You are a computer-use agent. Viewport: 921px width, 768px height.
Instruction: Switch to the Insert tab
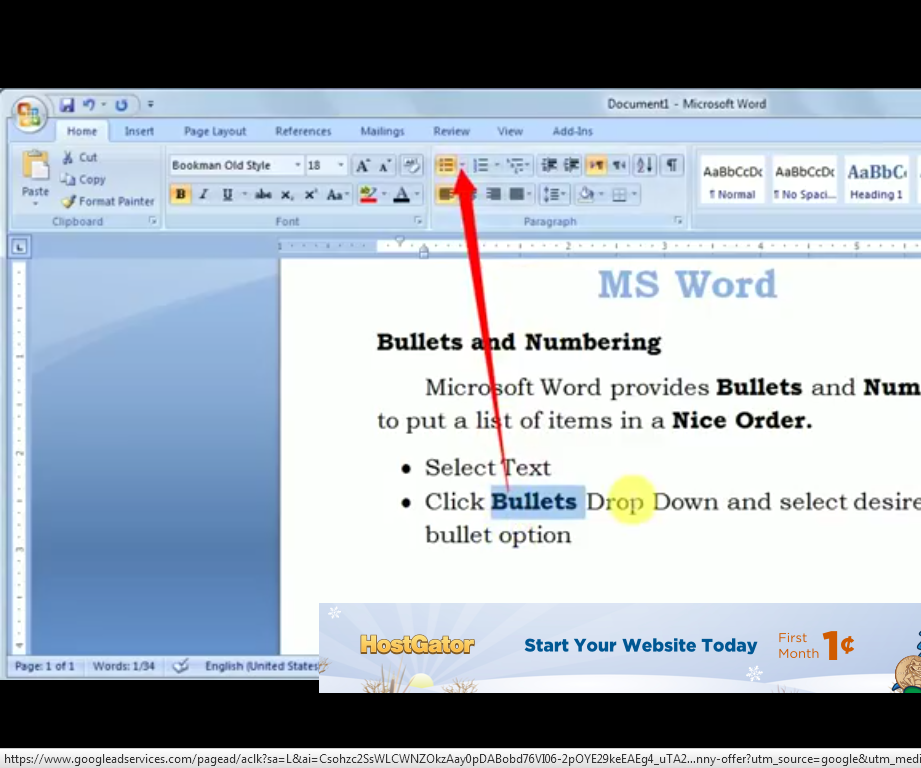[x=139, y=132]
